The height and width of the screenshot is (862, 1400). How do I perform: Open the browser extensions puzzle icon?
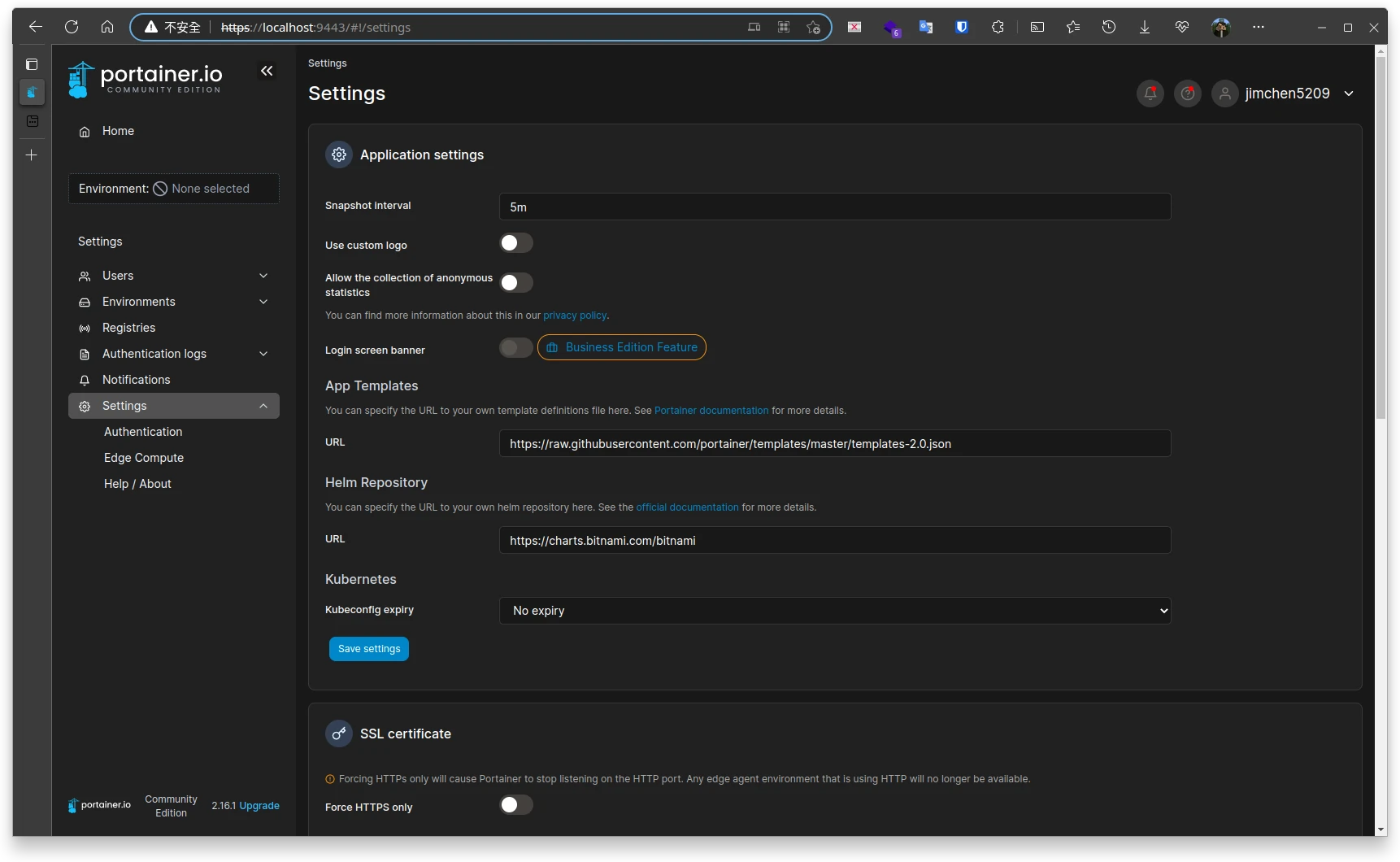pyautogui.click(x=998, y=27)
